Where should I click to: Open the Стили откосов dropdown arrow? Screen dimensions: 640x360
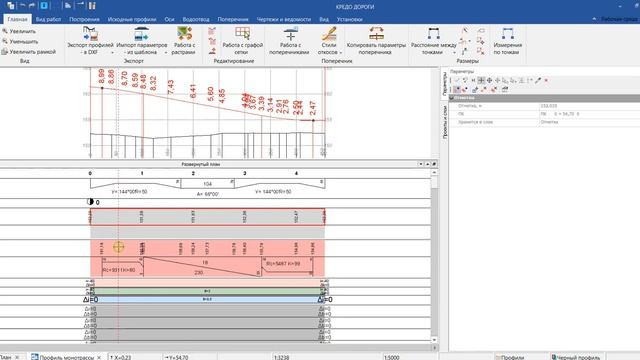pos(341,53)
